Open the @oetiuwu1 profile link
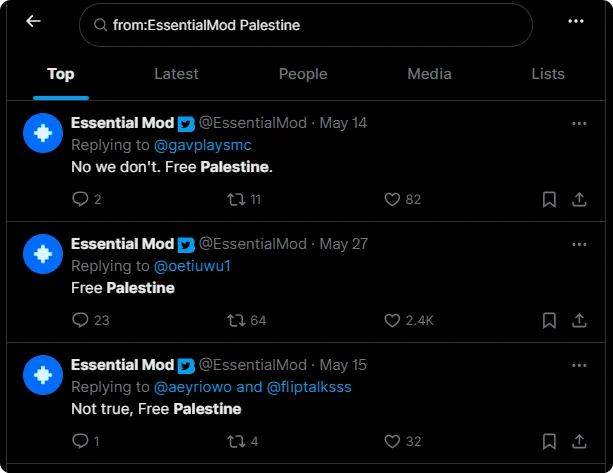This screenshot has width=613, height=473. [192, 266]
